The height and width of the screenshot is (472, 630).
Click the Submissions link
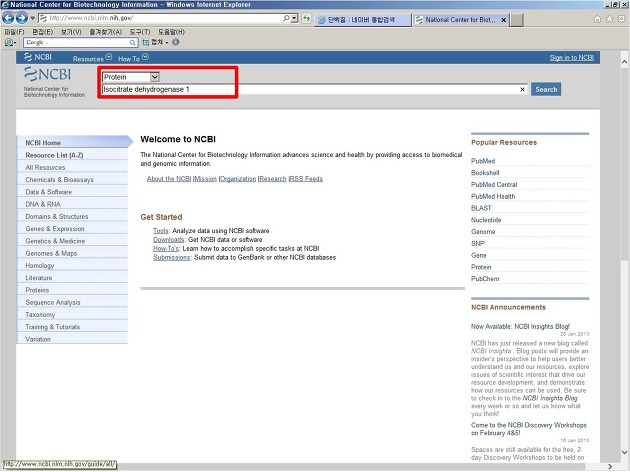tap(172, 257)
